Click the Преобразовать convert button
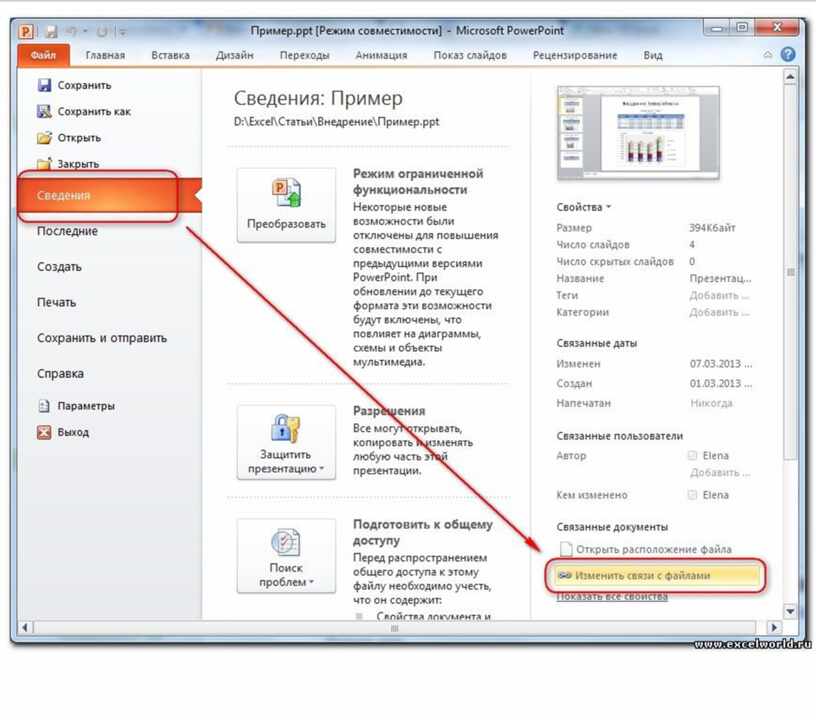The image size is (816, 720). click(x=286, y=205)
